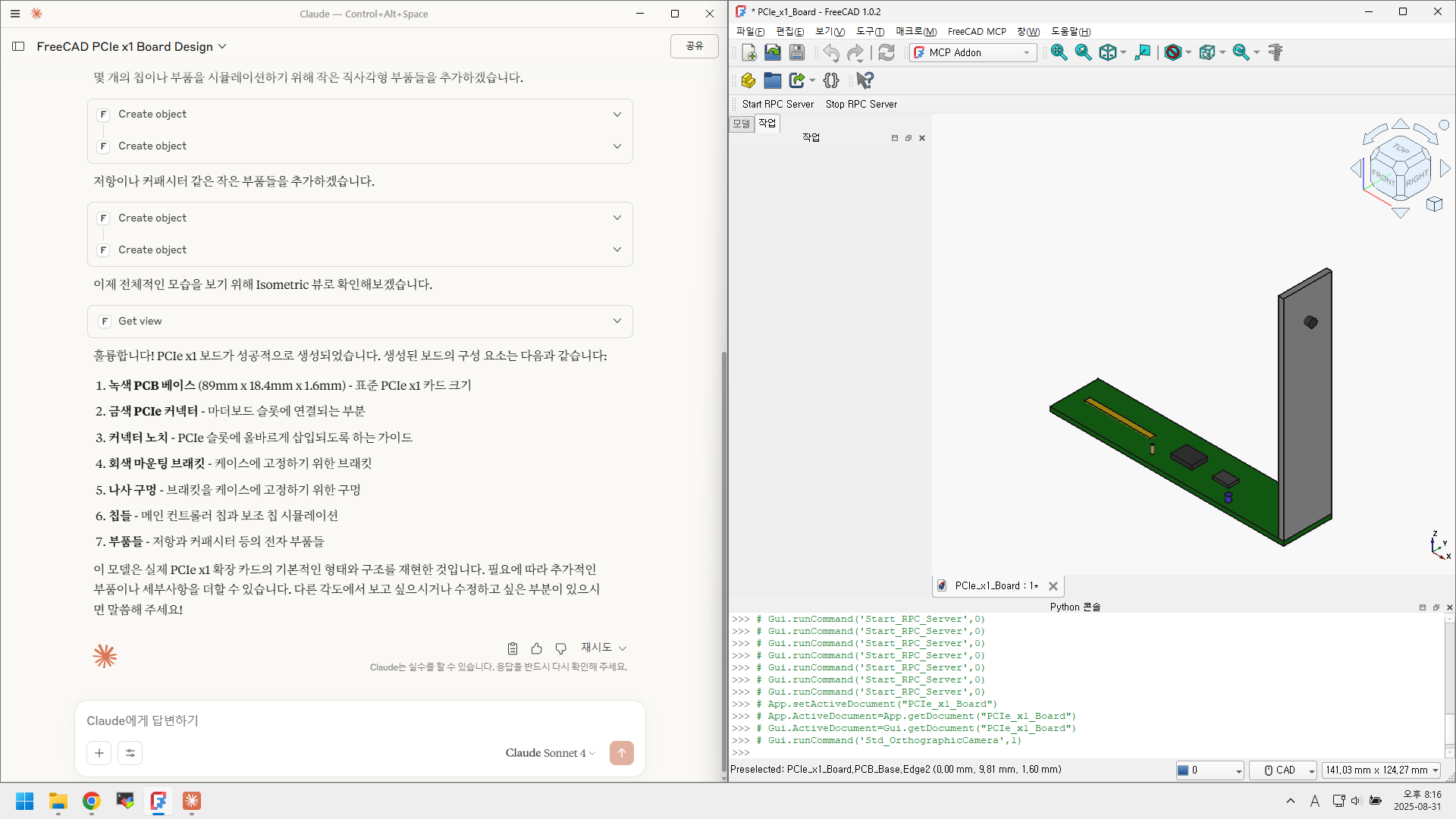The image size is (1456, 819).
Task: Click the orthographic cube corner toggle
Action: pos(1434,204)
